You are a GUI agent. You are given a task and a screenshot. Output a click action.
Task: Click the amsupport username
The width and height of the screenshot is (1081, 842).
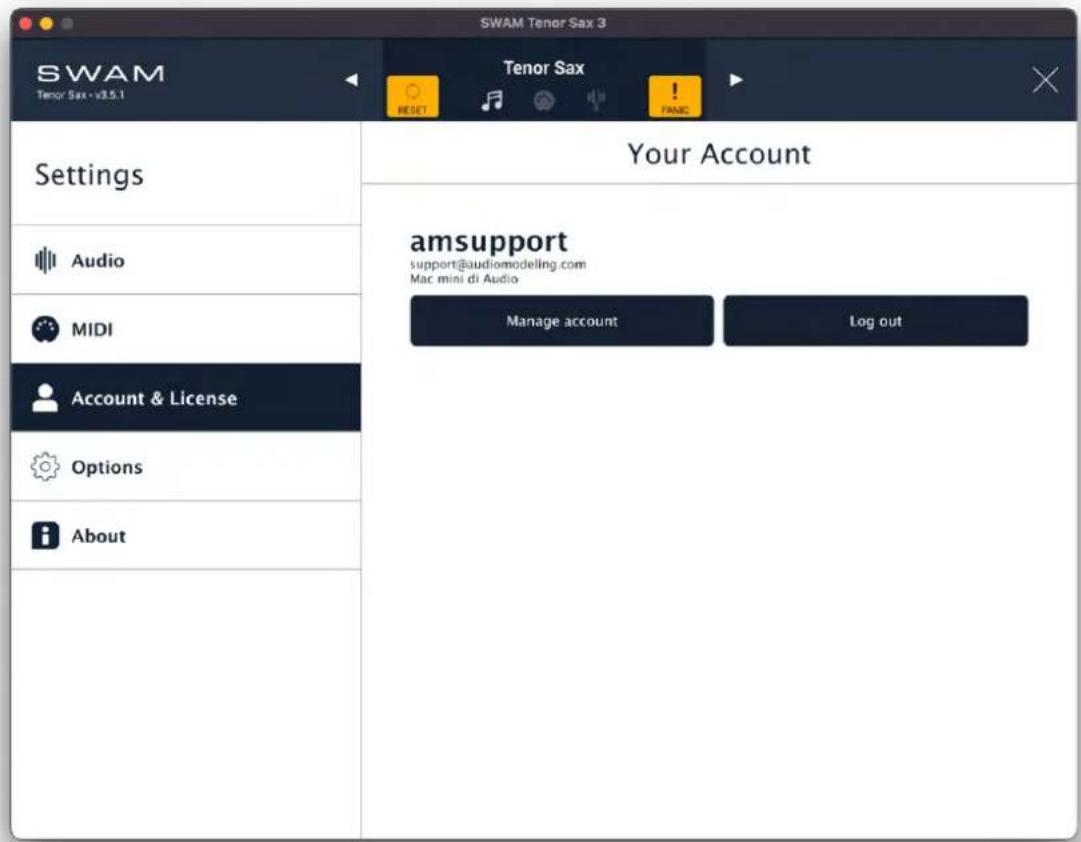(488, 241)
